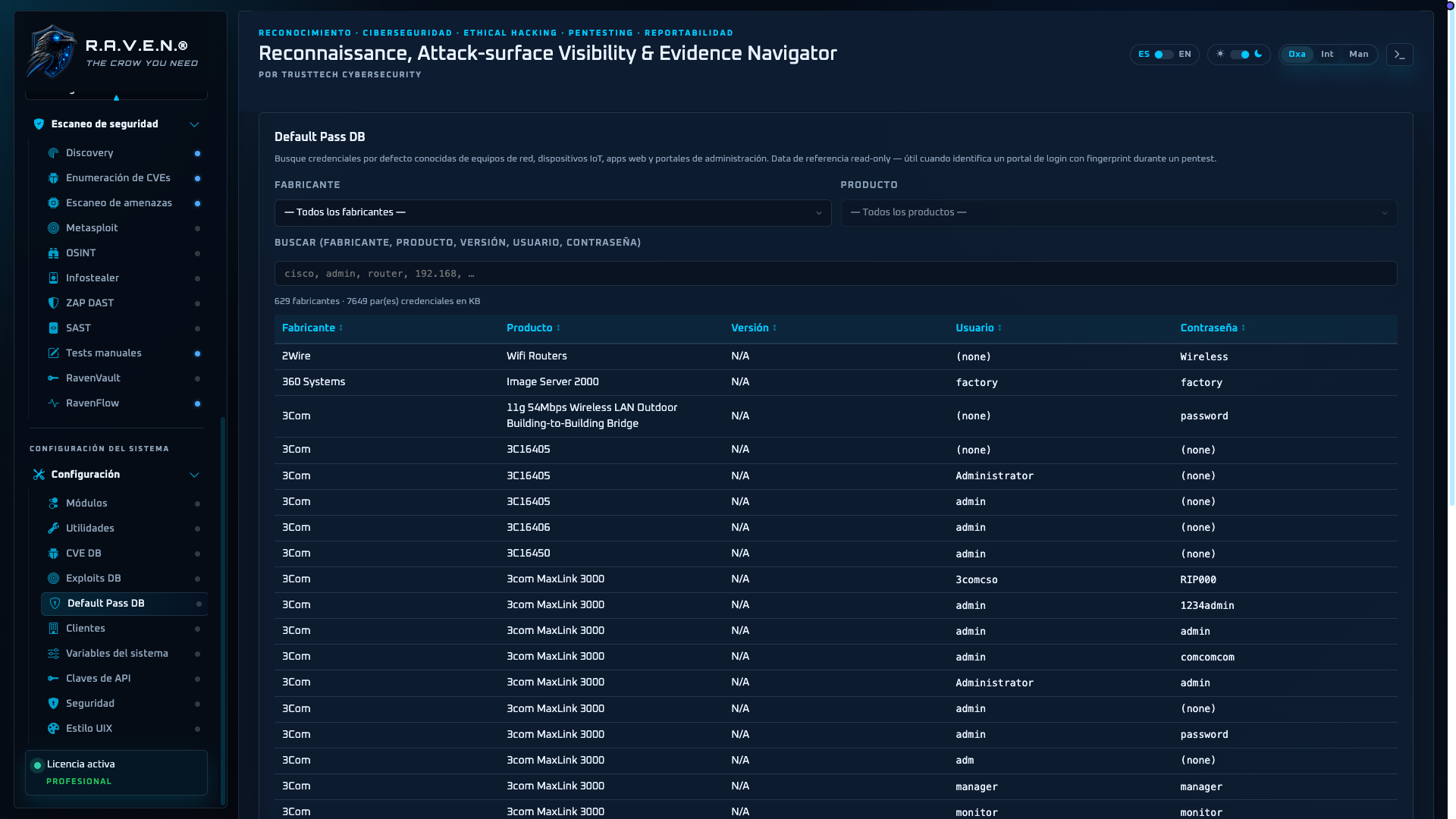
Task: Select the Int theme tab
Action: 1327,55
